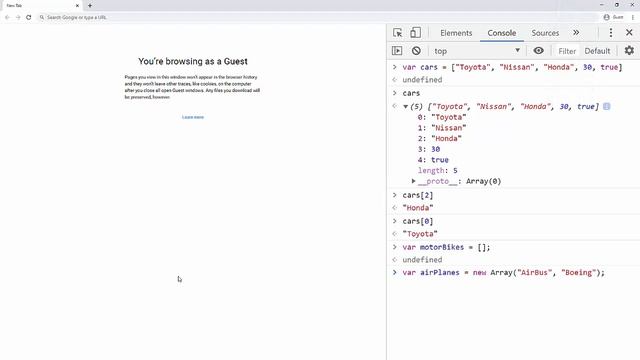Viewport: 640px width, 360px height.
Task: Open Default log levels dropdown
Action: (597, 51)
